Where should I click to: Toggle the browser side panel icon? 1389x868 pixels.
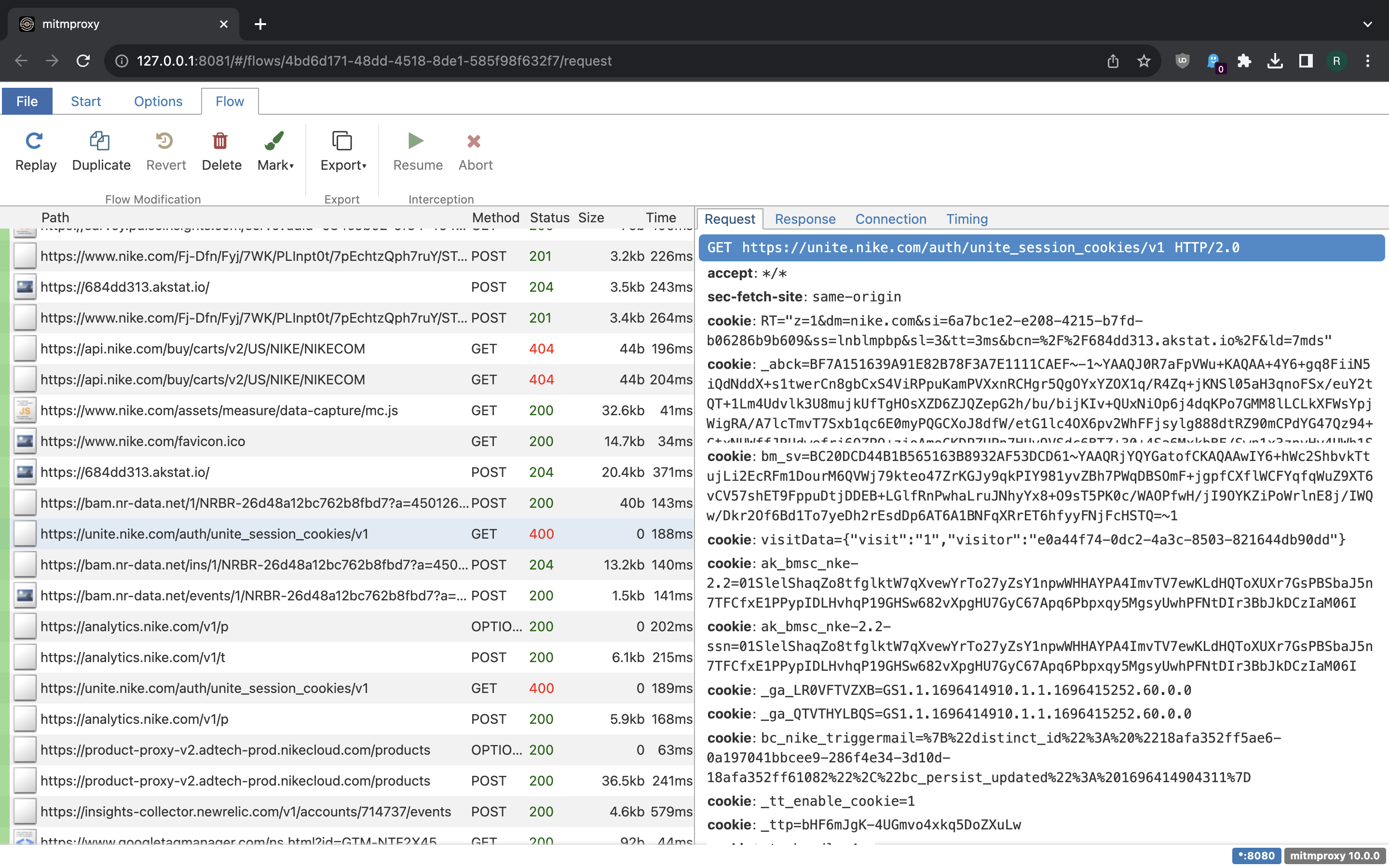click(x=1306, y=61)
